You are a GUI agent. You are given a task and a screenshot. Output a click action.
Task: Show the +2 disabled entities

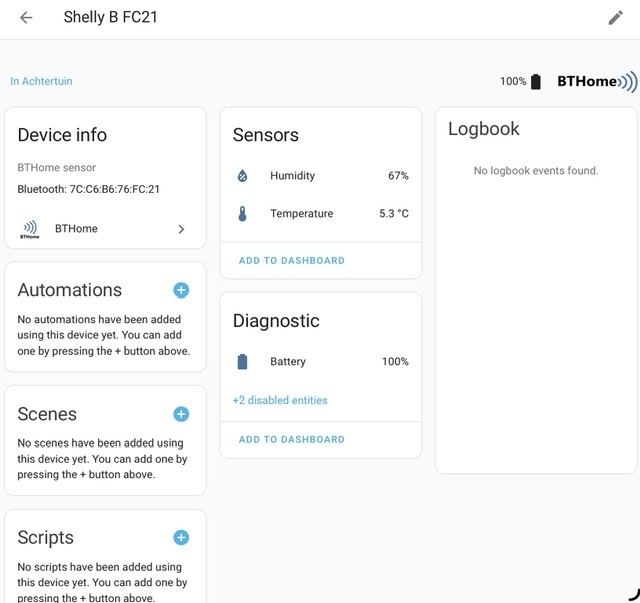click(x=280, y=400)
